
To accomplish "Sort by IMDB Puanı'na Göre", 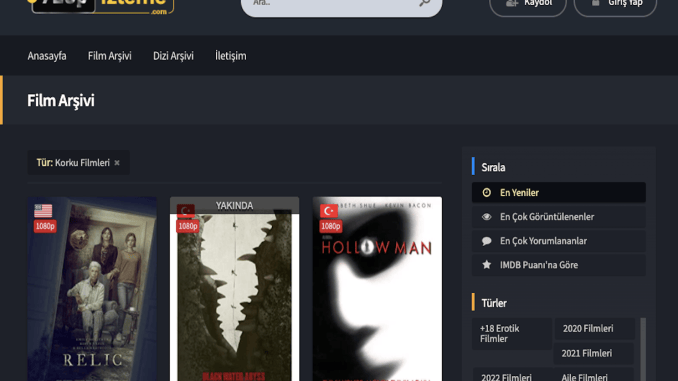I will pos(559,265).
